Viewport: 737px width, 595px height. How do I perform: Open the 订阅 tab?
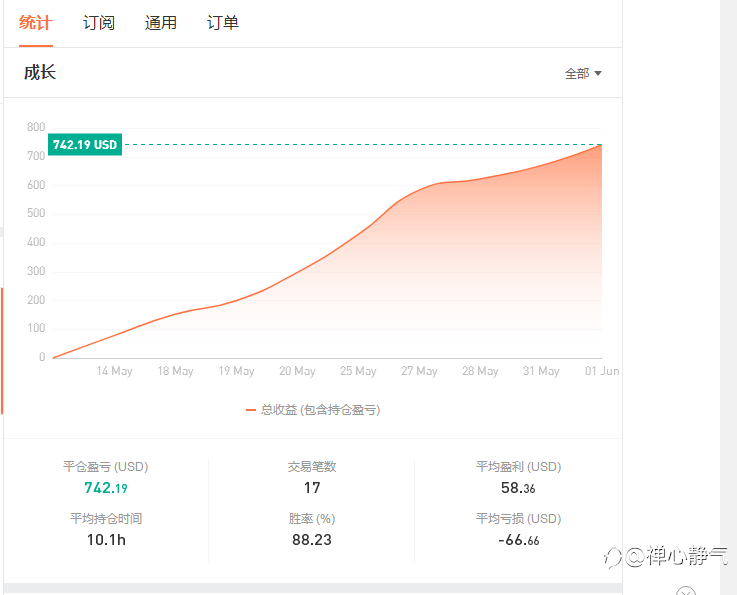(x=99, y=23)
